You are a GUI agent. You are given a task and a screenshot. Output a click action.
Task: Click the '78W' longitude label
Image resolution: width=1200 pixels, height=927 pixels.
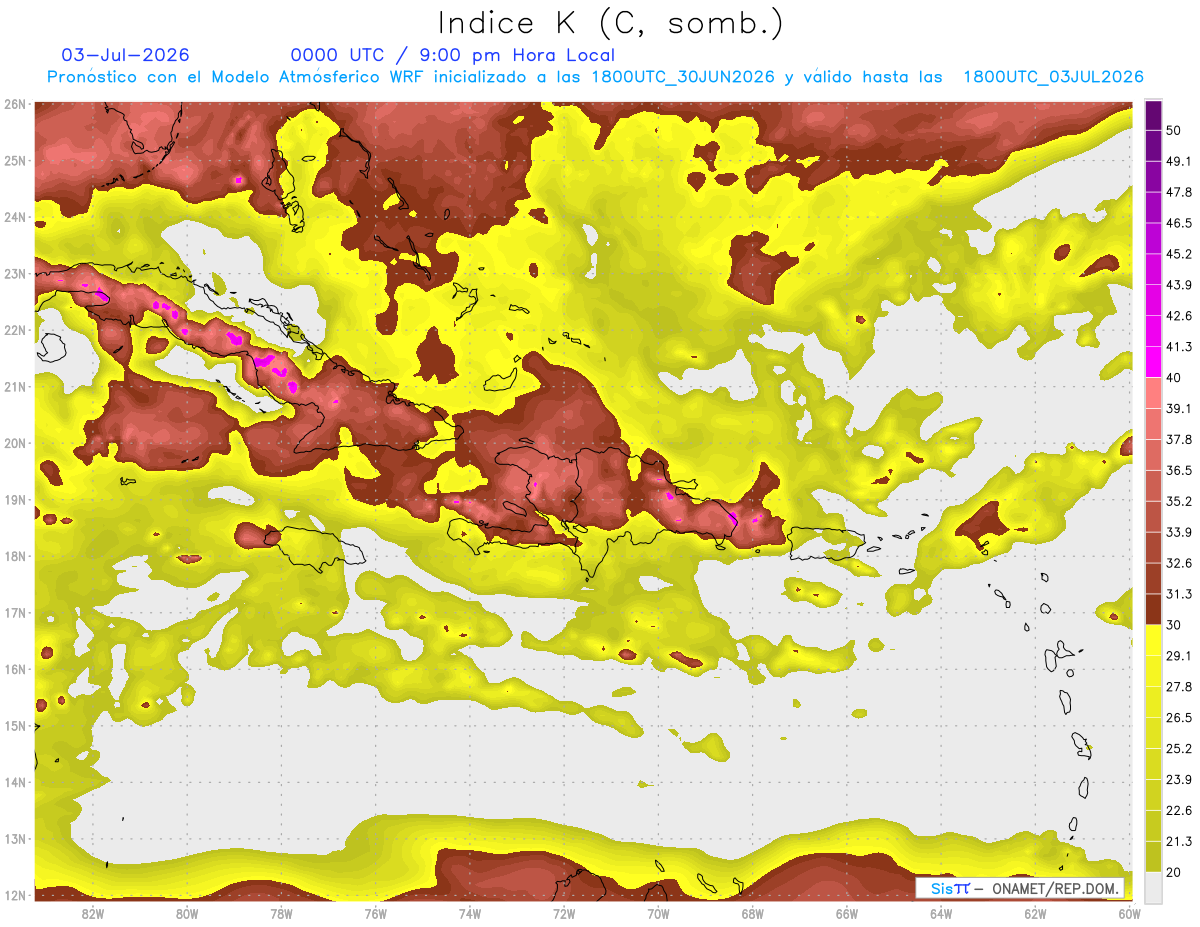[281, 914]
